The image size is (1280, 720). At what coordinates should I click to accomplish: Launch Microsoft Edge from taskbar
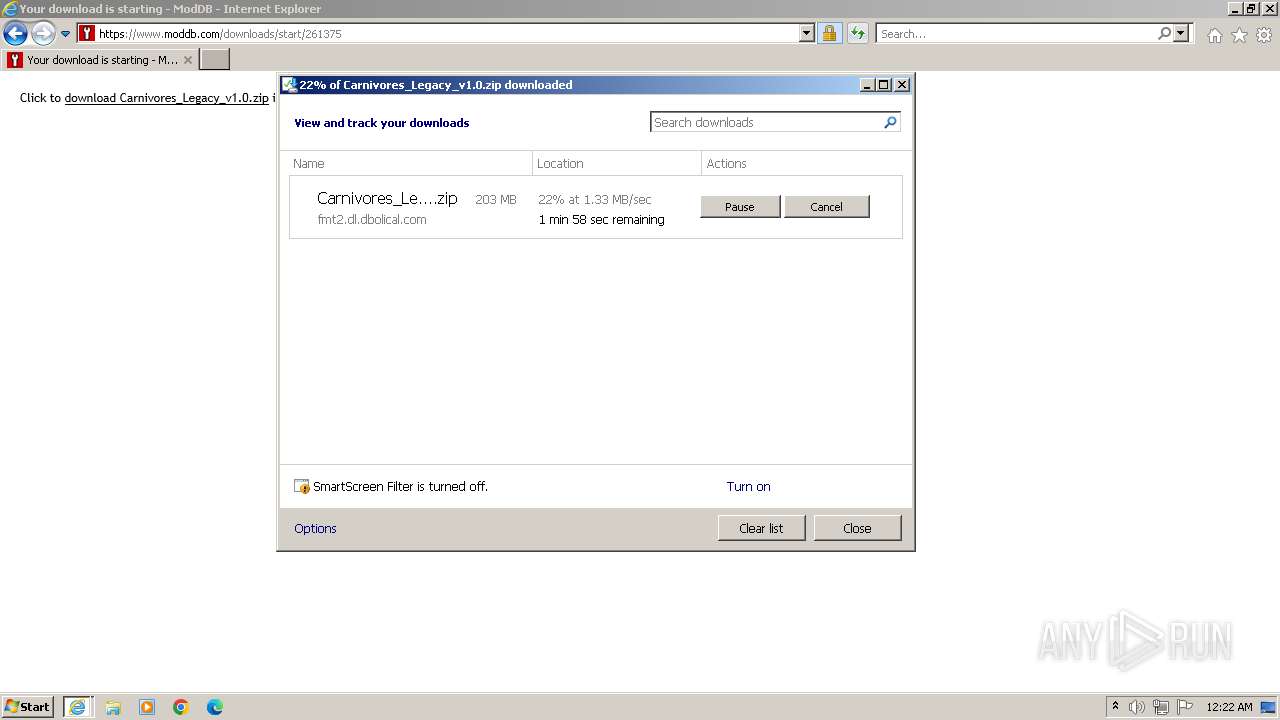coord(215,707)
